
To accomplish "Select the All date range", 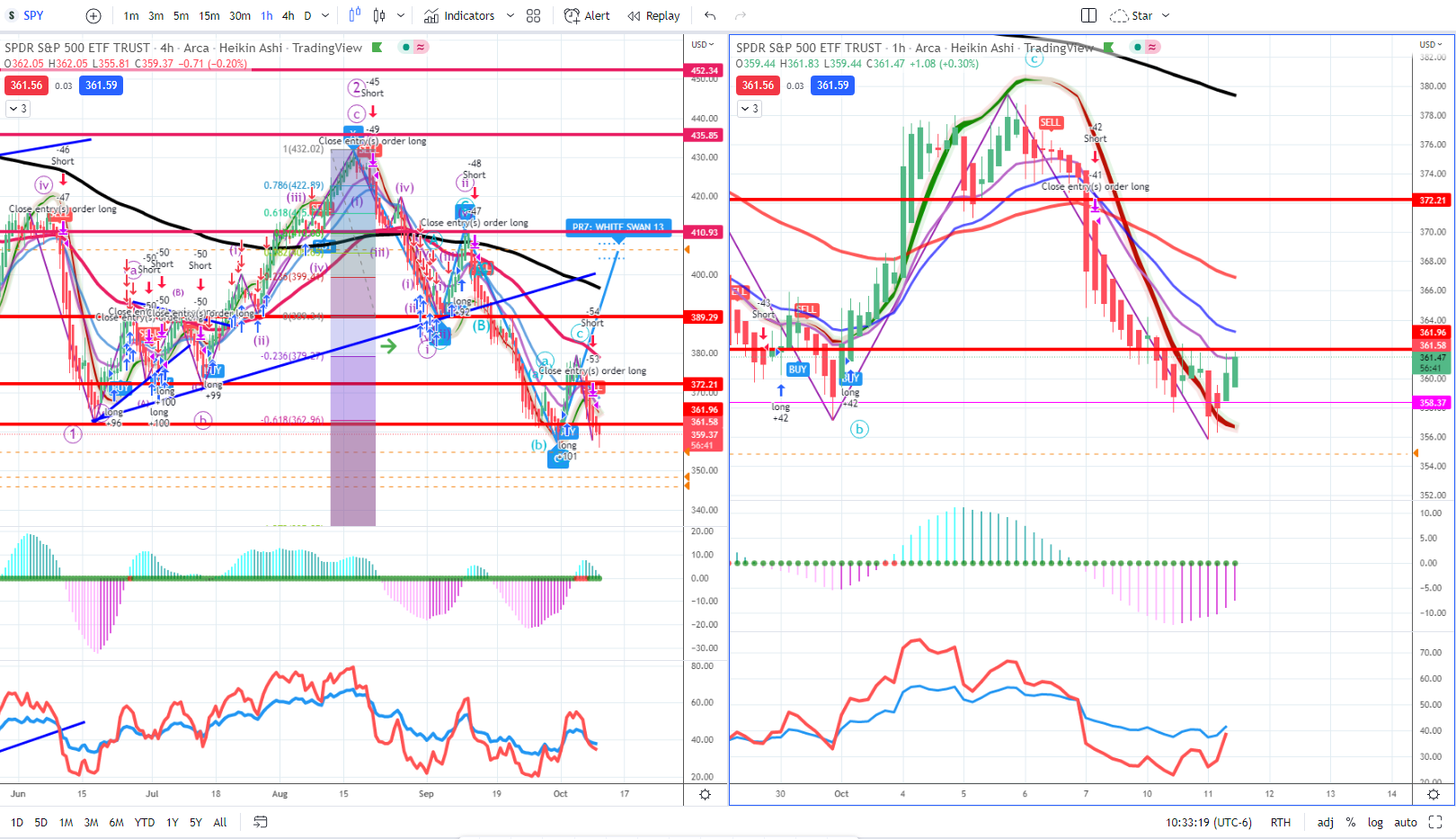I will click(220, 823).
